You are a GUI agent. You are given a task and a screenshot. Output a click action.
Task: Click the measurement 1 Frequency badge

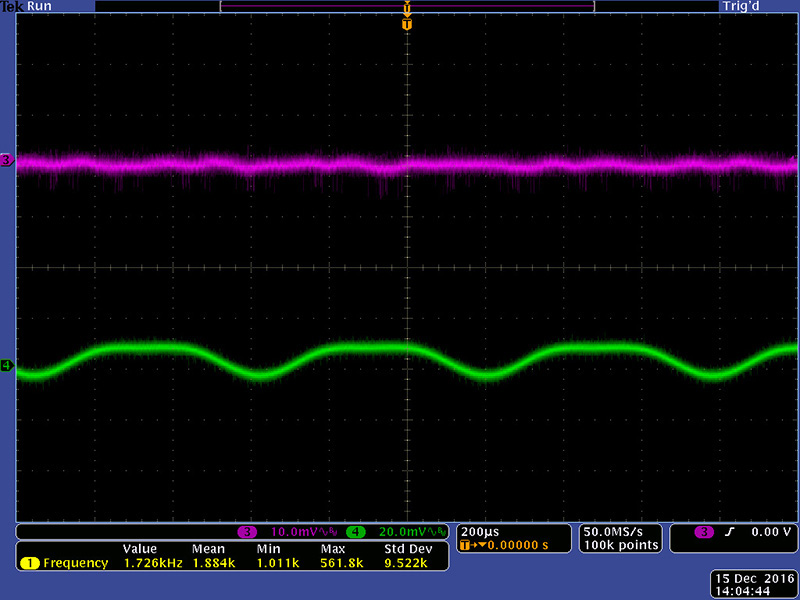(30, 563)
